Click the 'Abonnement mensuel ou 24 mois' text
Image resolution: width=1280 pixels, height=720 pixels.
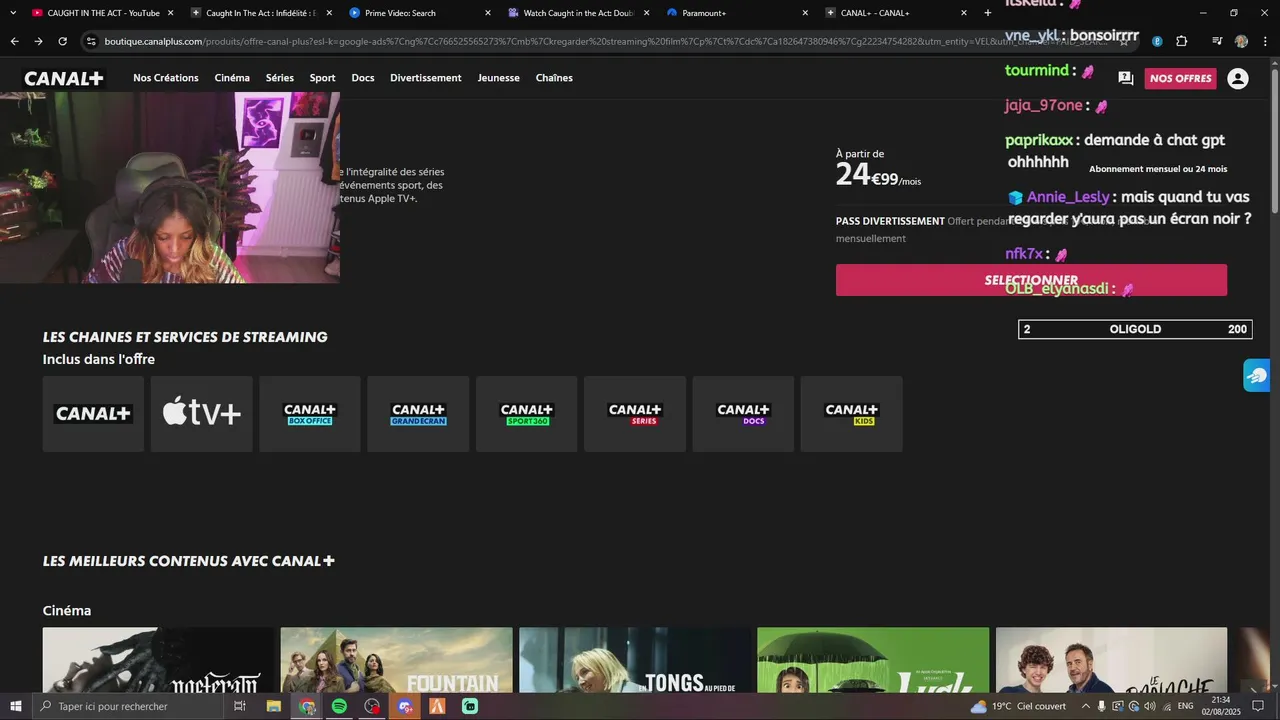click(x=1158, y=169)
